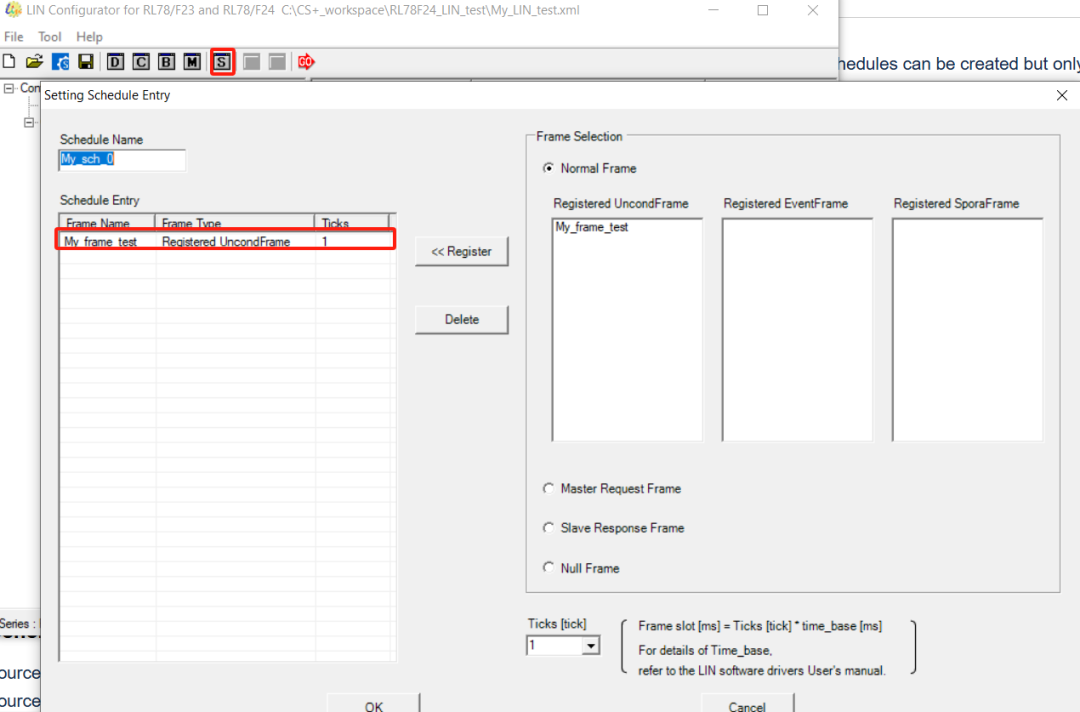Screen dimensions: 1080x712
Task: Select the Master Request Frame option
Action: pyautogui.click(x=548, y=489)
